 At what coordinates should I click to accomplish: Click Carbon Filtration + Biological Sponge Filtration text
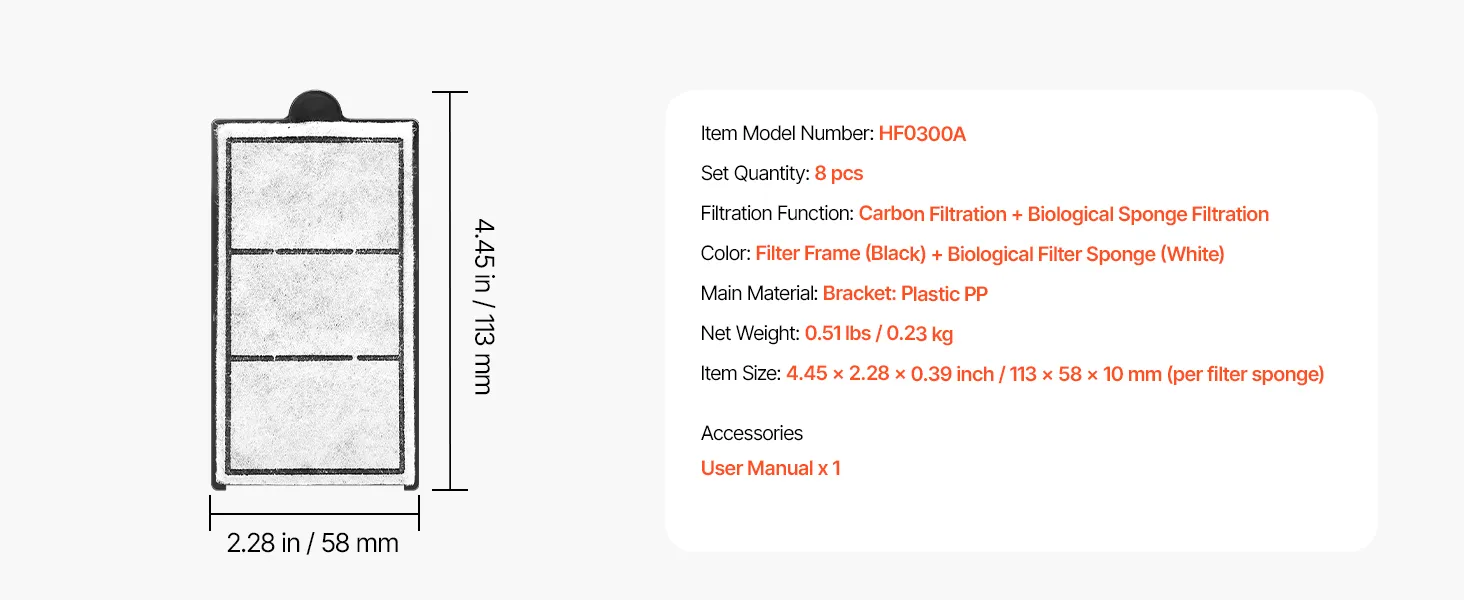1063,214
